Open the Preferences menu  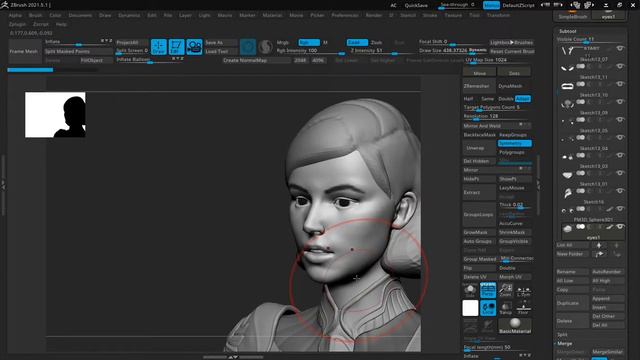pos(345,15)
